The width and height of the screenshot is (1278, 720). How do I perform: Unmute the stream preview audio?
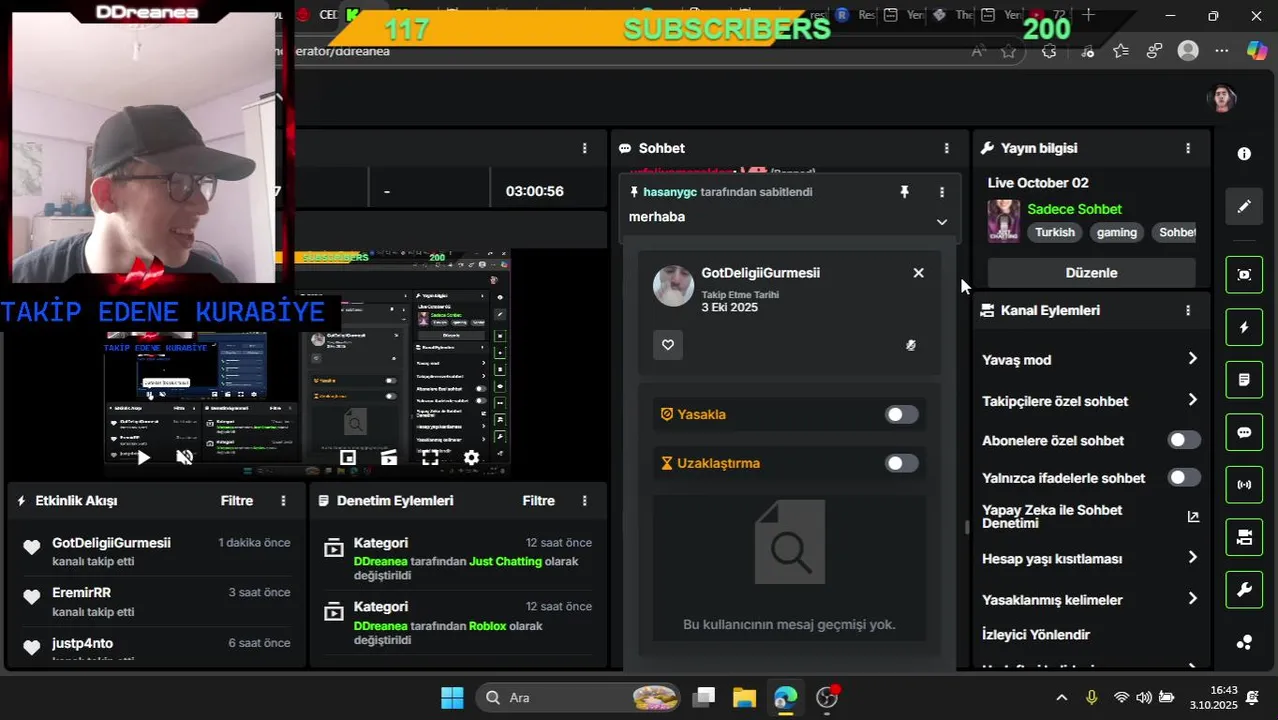pos(185,458)
